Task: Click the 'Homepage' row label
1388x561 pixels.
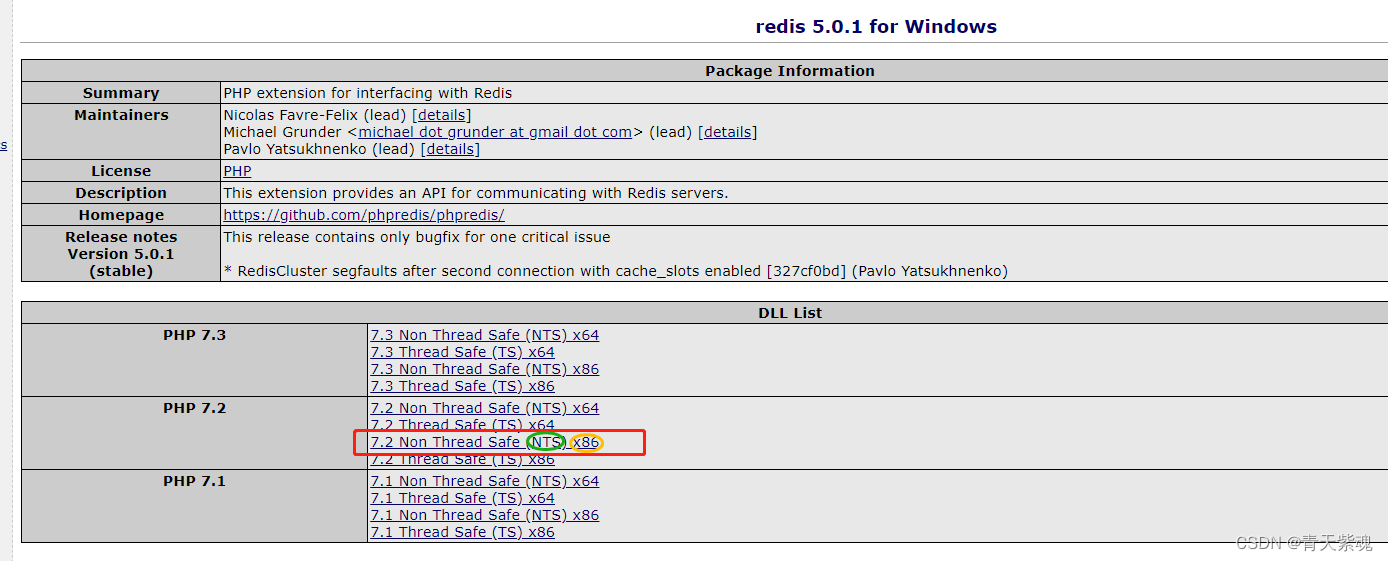Action: point(121,215)
